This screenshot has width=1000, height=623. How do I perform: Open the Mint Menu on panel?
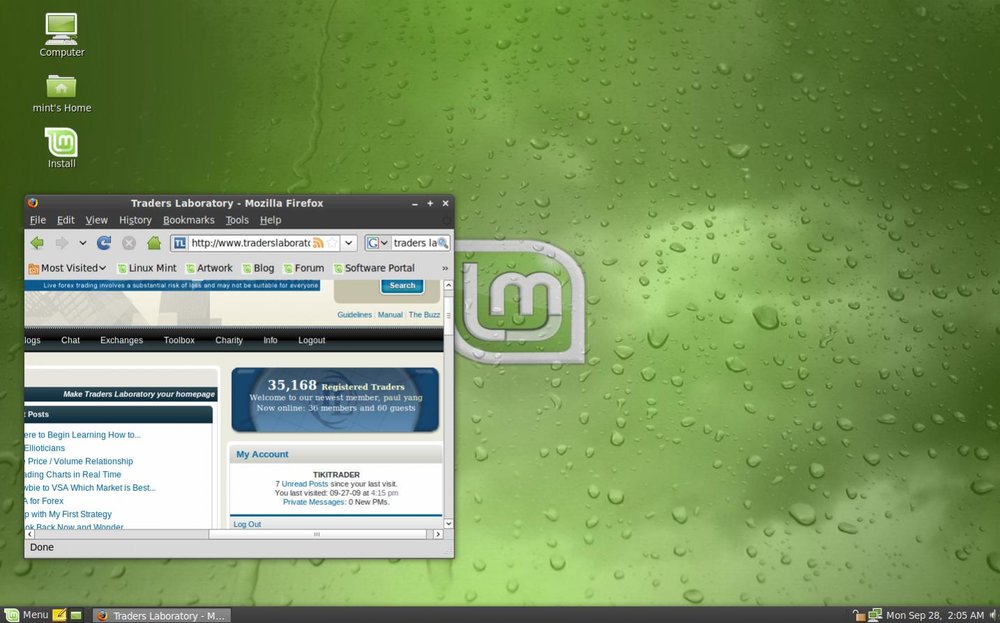(x=26, y=615)
